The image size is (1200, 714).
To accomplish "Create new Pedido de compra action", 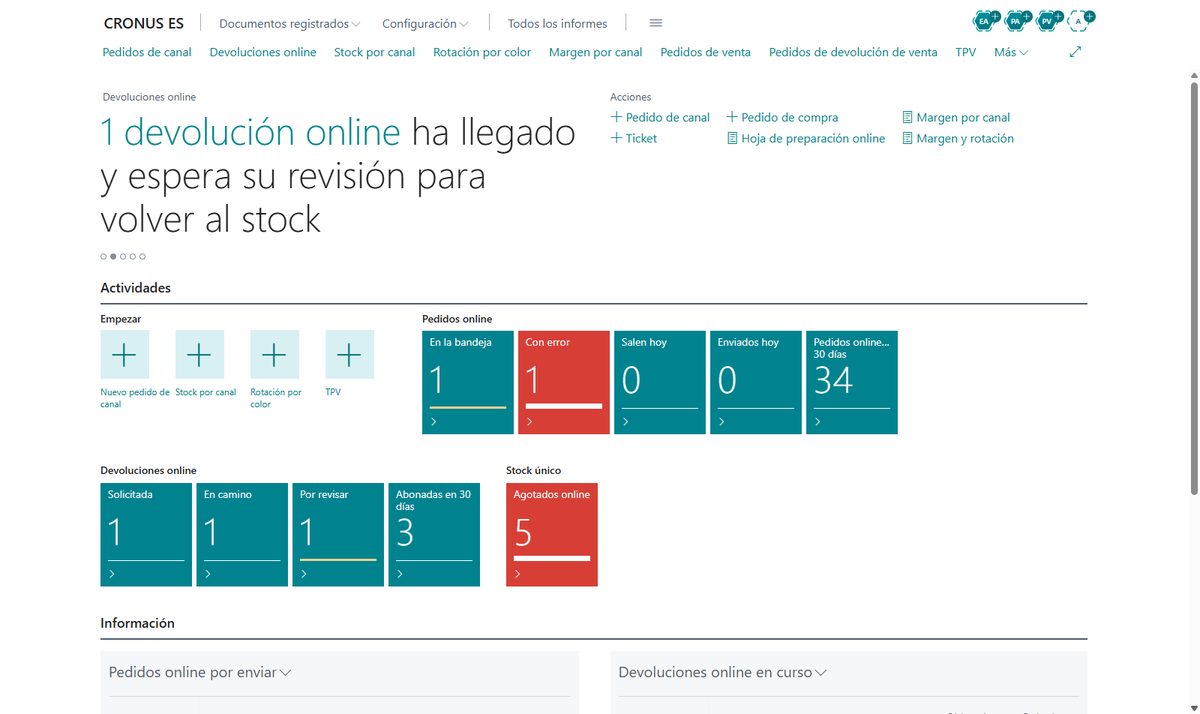I will 782,117.
